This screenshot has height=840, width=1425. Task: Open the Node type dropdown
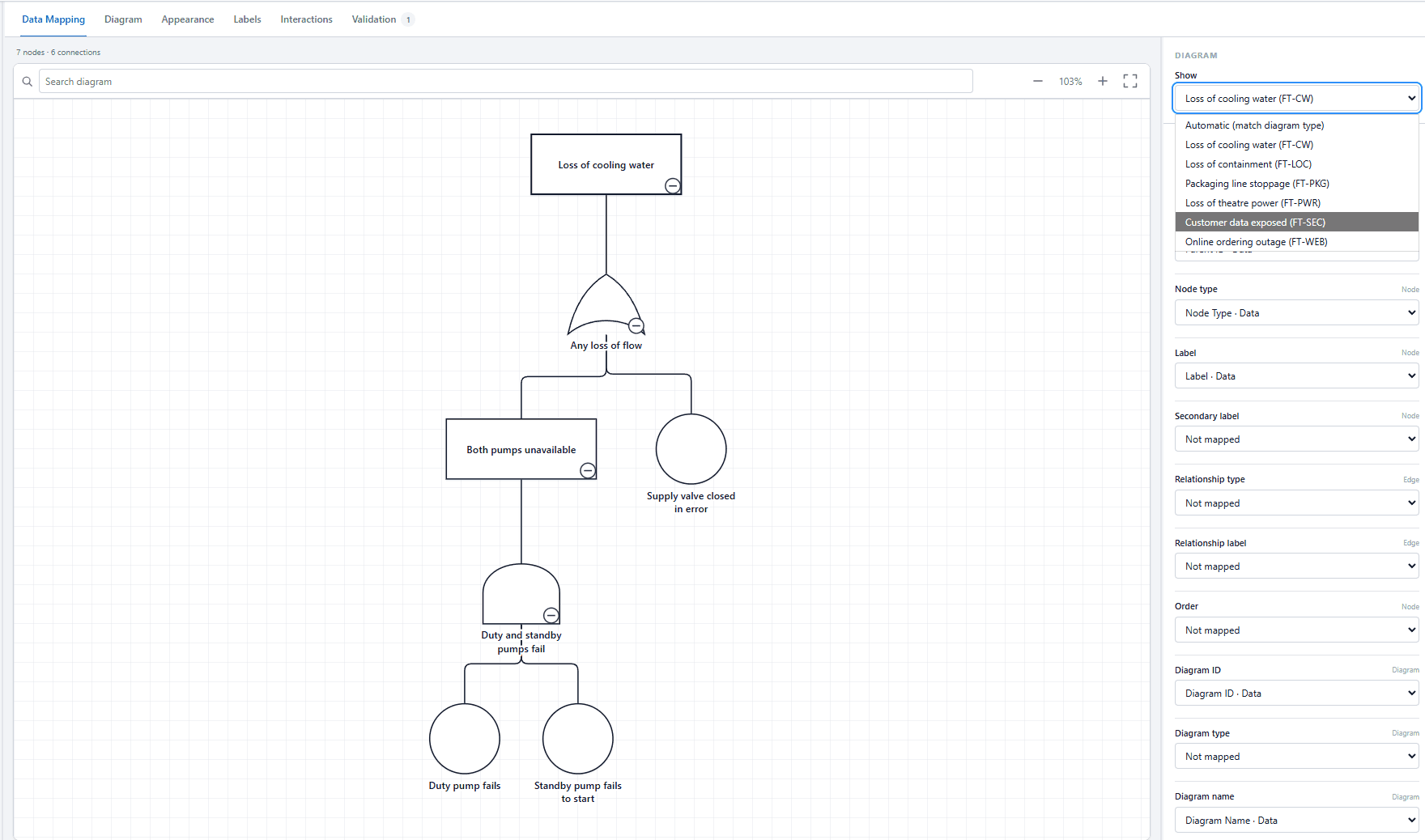1296,313
